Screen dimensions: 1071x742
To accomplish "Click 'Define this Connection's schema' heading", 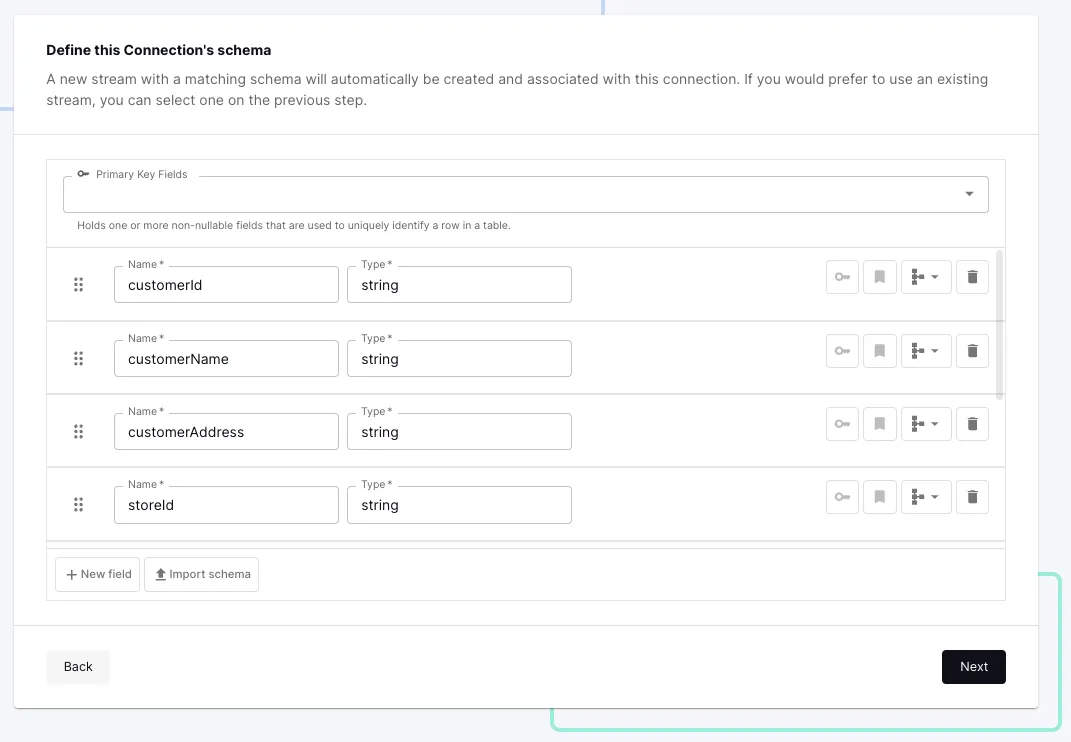I will point(158,50).
